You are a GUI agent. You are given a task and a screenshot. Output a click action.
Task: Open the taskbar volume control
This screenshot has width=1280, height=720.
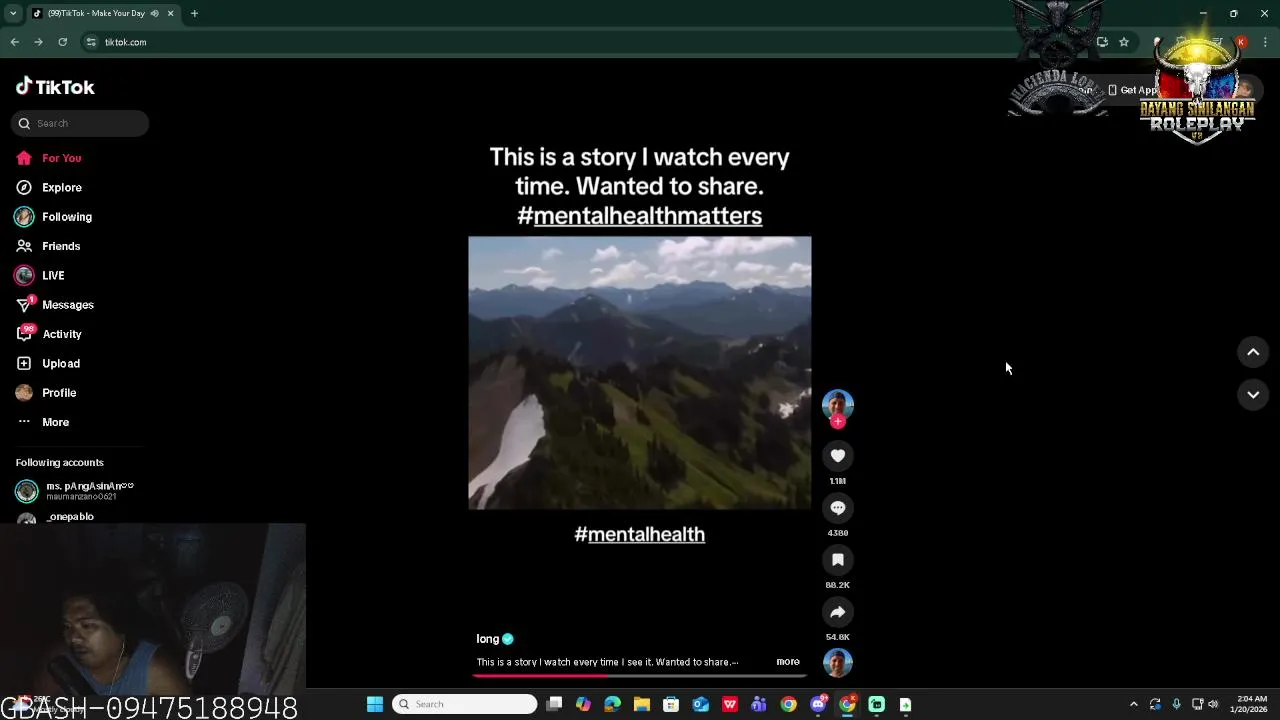pos(1213,704)
